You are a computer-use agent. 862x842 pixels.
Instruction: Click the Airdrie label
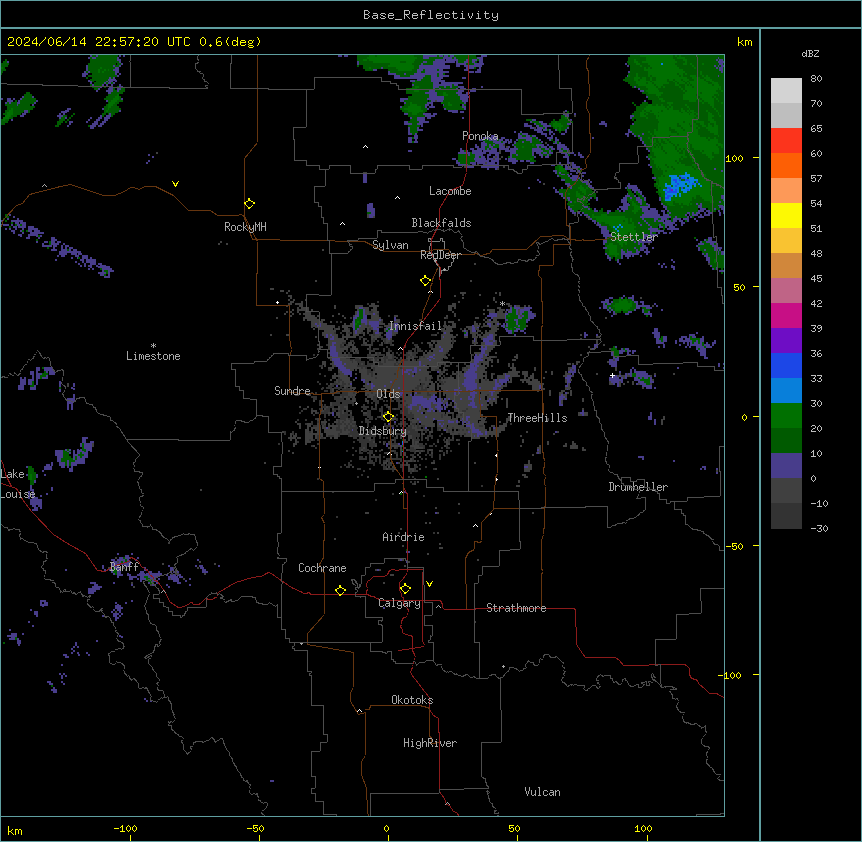pyautogui.click(x=404, y=537)
